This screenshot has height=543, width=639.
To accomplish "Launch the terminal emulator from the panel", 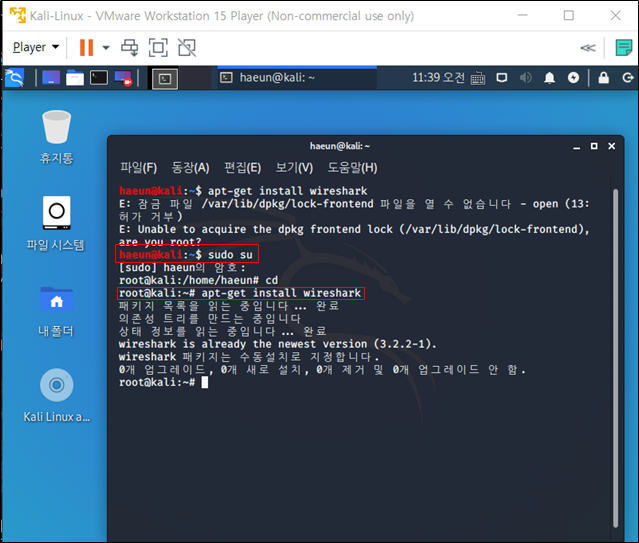I will [x=99, y=77].
